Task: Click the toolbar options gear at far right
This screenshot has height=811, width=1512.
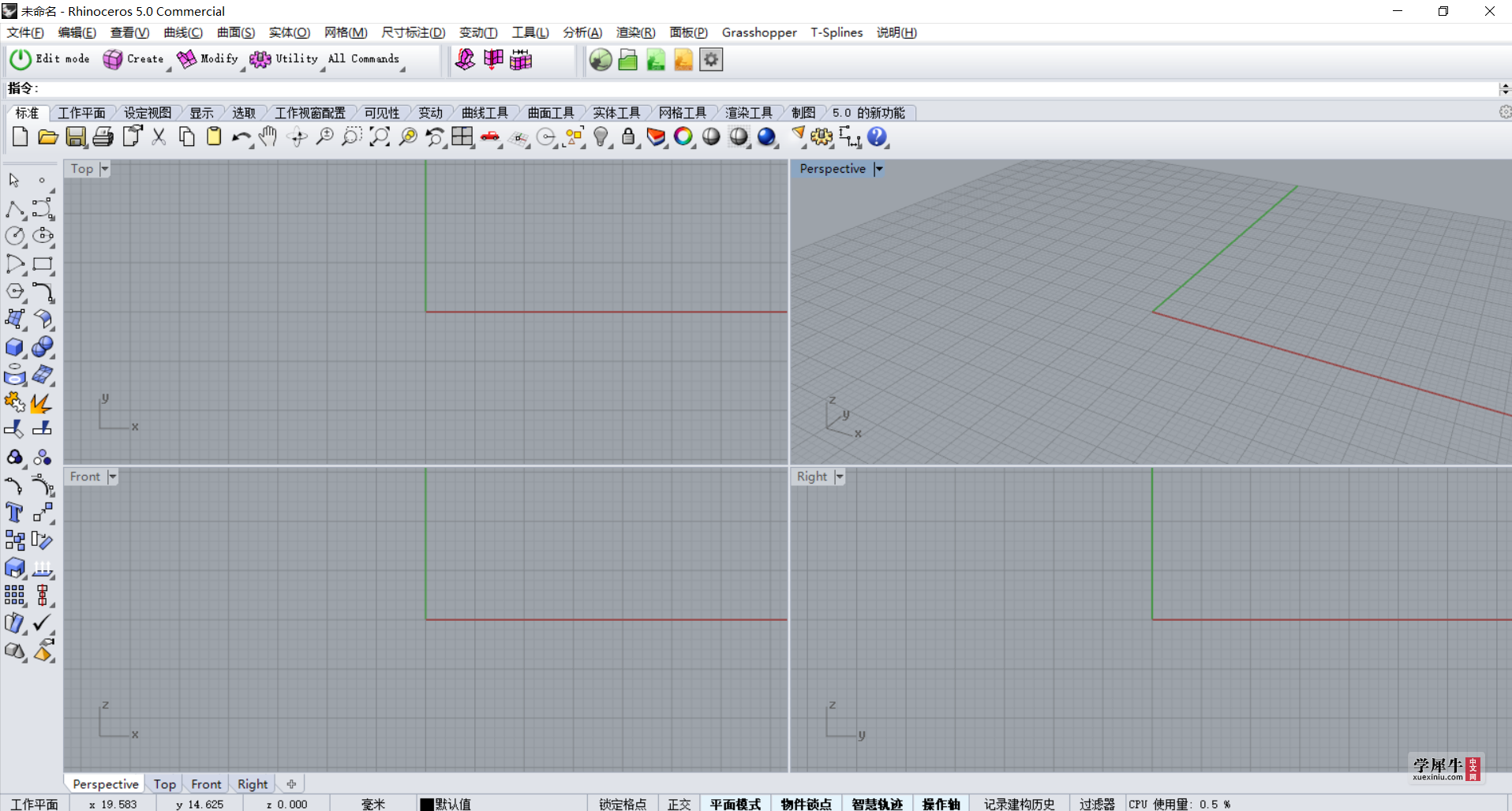Action: coord(1505,113)
